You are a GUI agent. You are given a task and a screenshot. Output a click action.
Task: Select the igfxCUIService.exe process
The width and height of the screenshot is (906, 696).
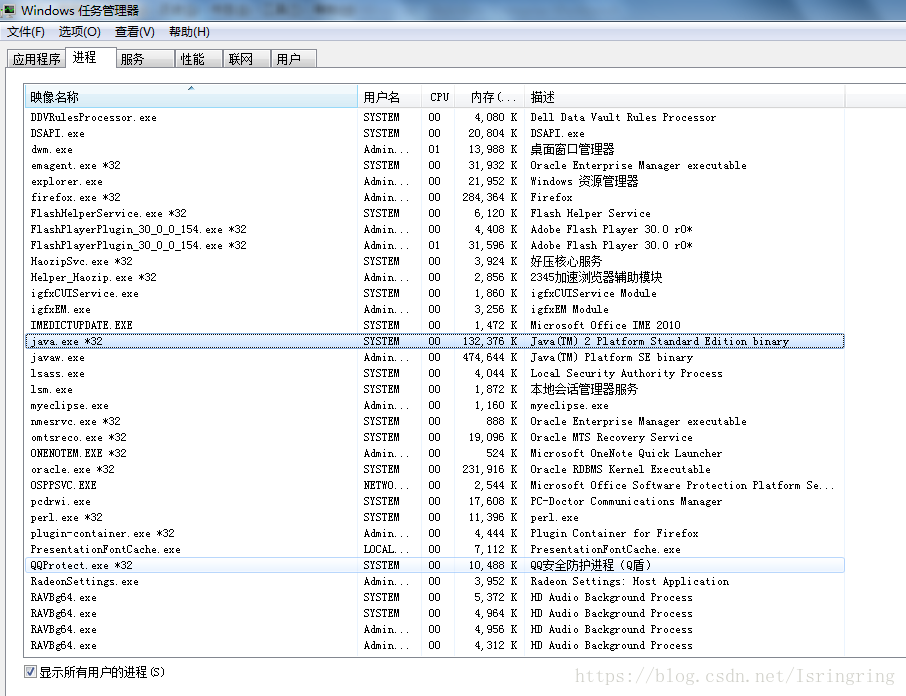point(435,293)
